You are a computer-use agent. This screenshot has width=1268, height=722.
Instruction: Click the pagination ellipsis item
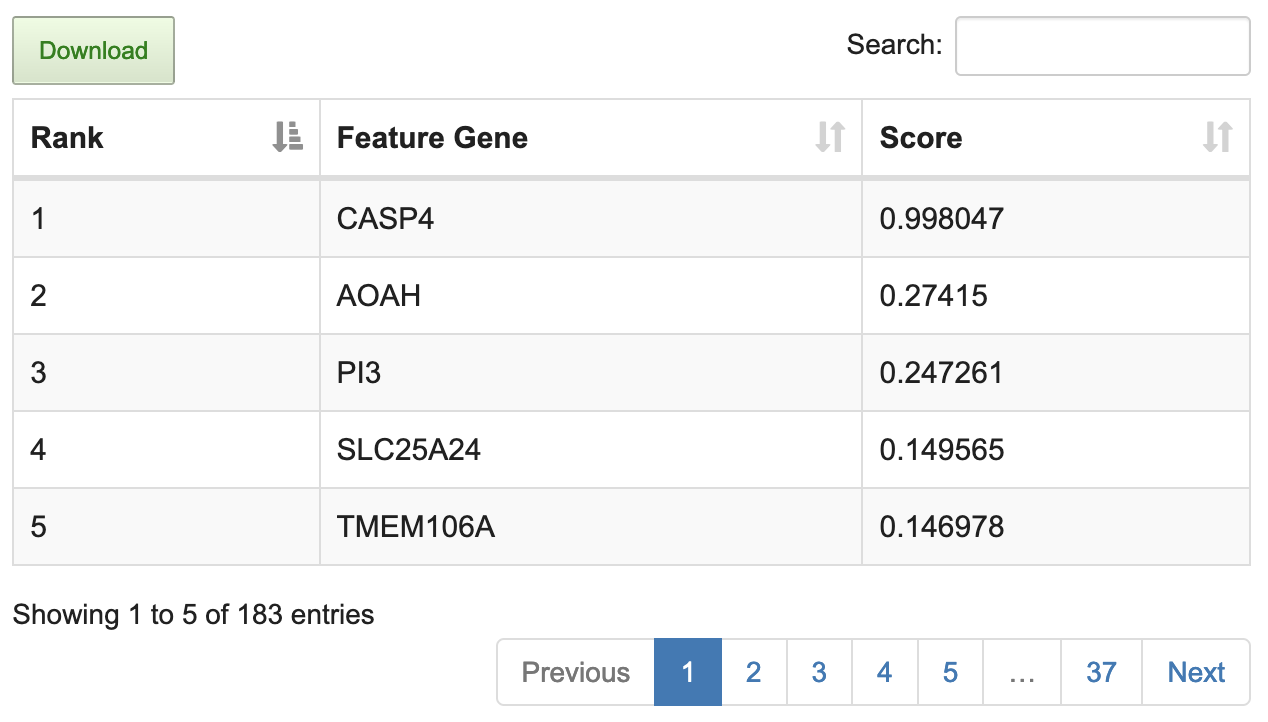click(x=1021, y=672)
